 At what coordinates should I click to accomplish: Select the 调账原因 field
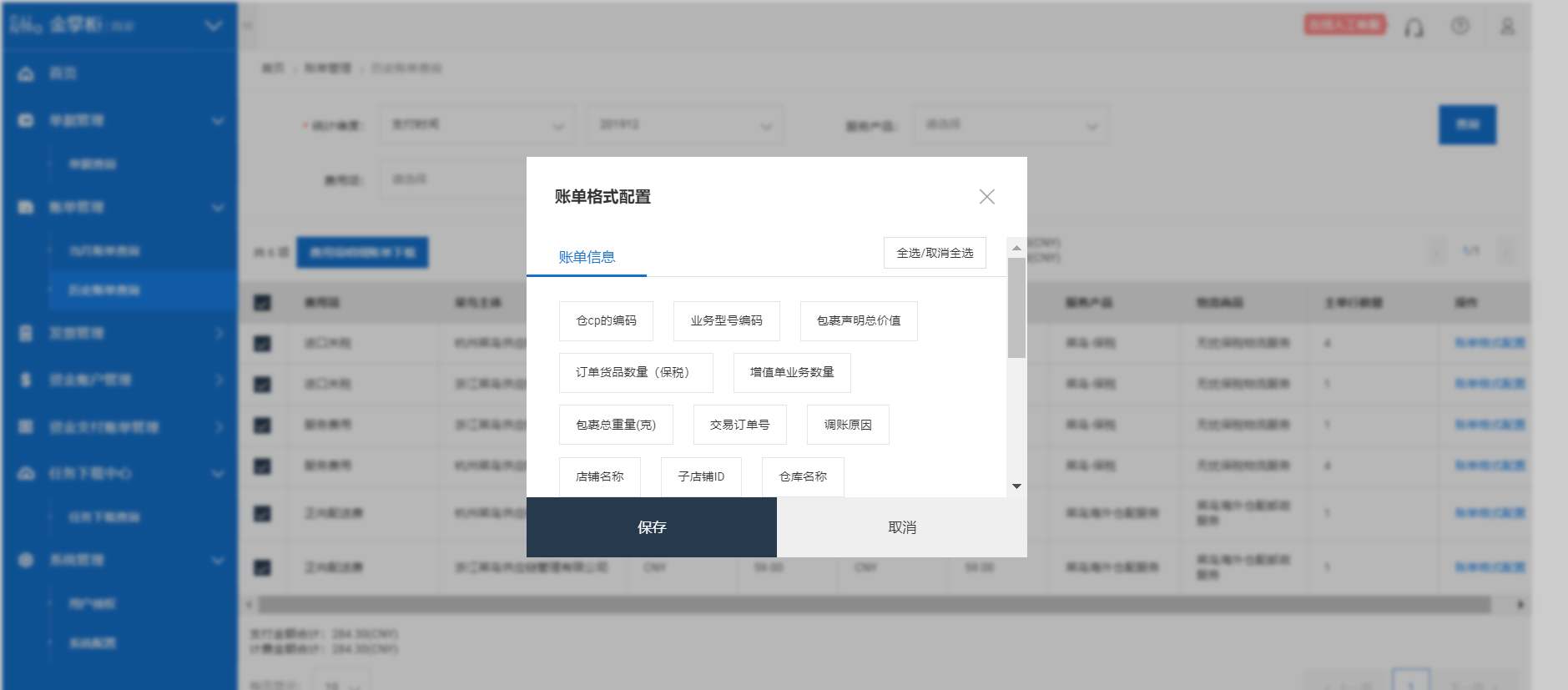[848, 425]
